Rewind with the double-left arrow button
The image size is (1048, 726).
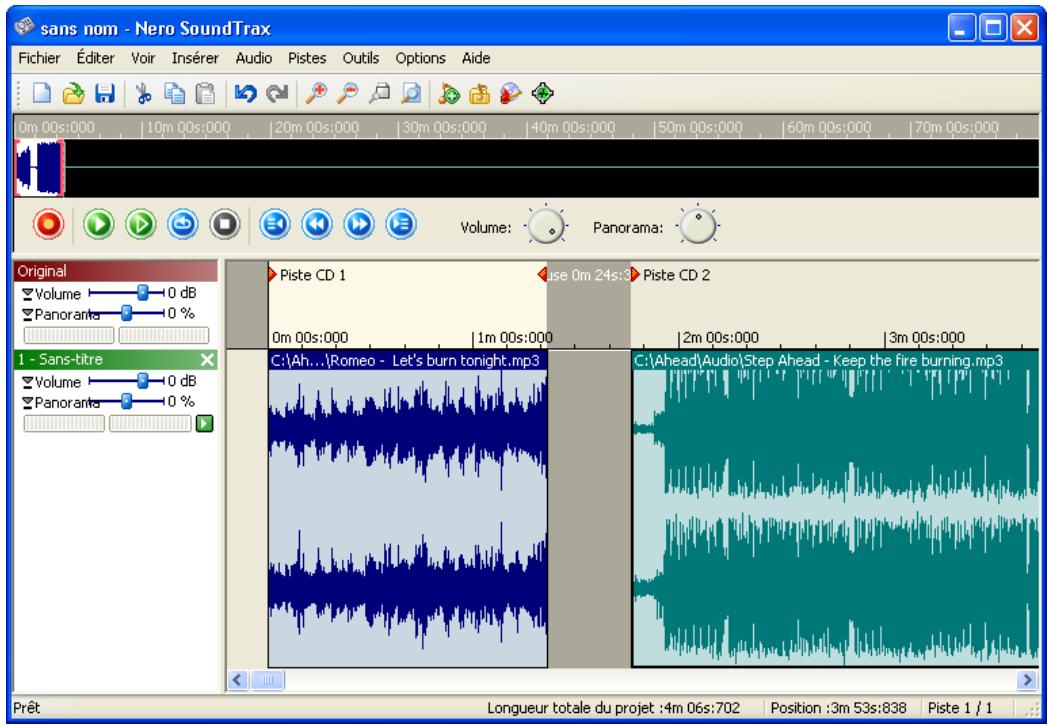317,225
